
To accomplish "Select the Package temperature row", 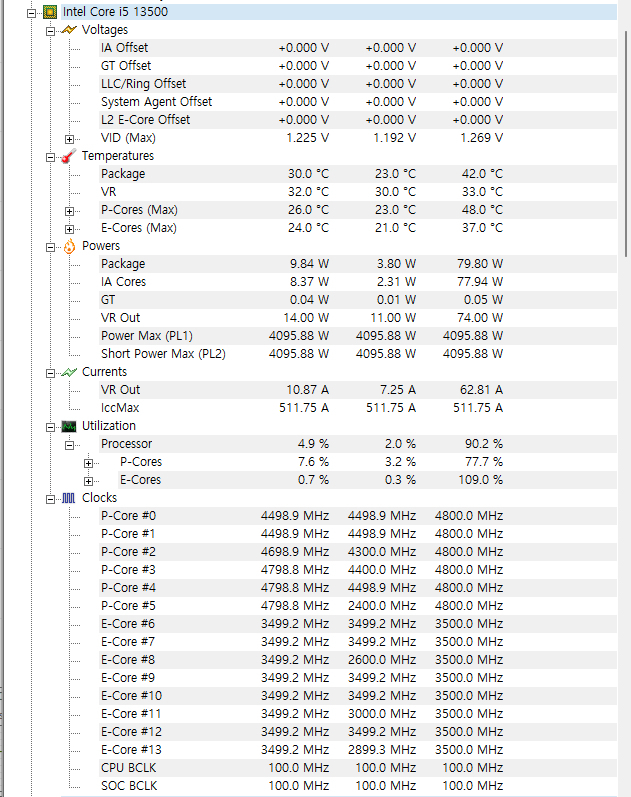I will tap(358, 174).
